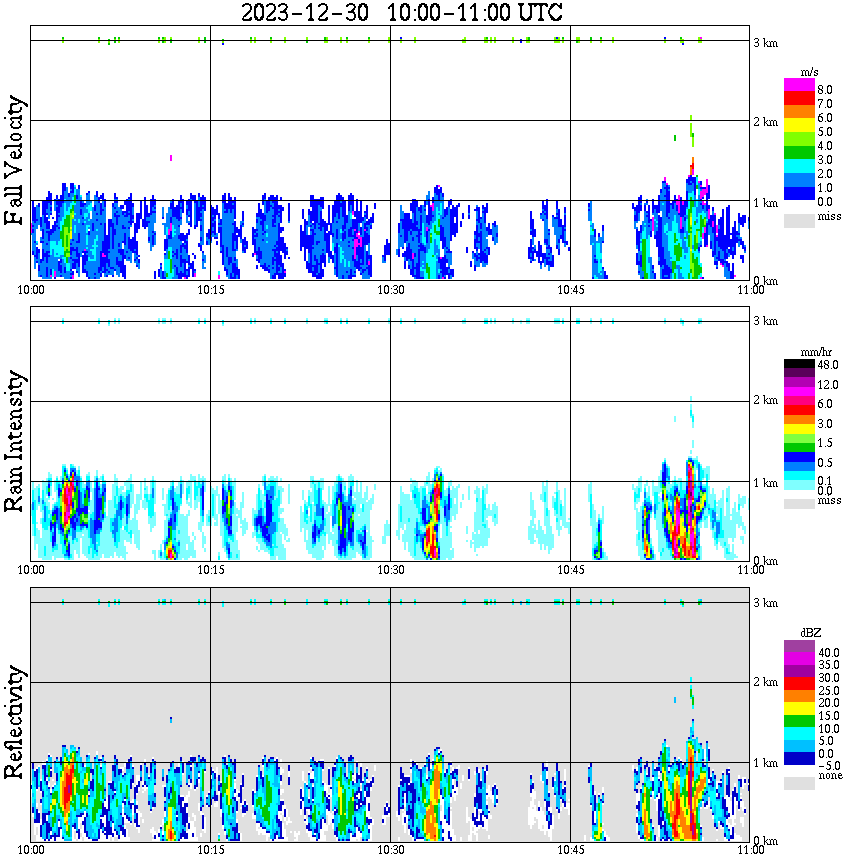Click the '3 km' label of Fall Velocity plot
Viewport: 850px width, 868px height.
tap(765, 43)
